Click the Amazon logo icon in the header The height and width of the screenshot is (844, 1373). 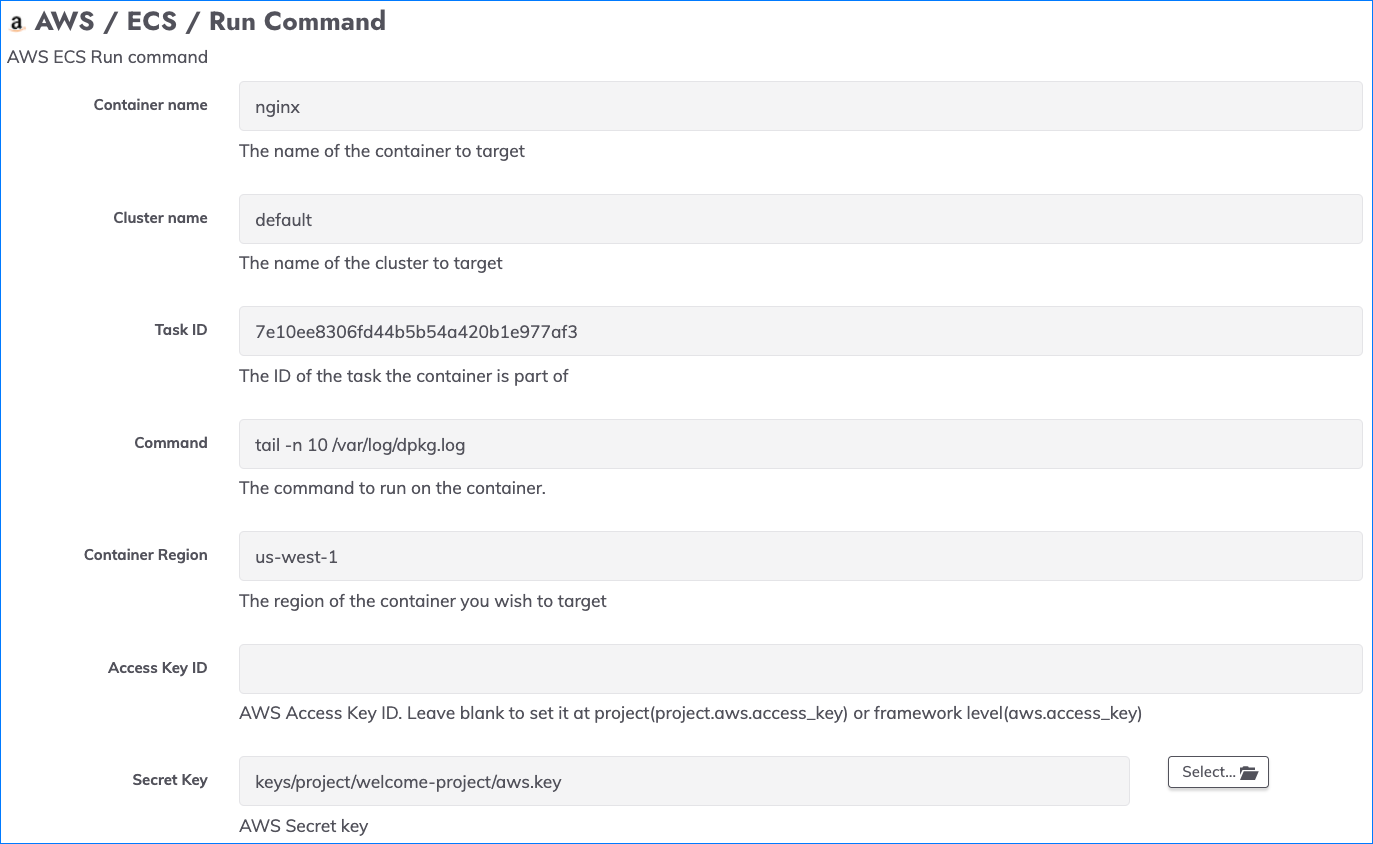click(16, 23)
